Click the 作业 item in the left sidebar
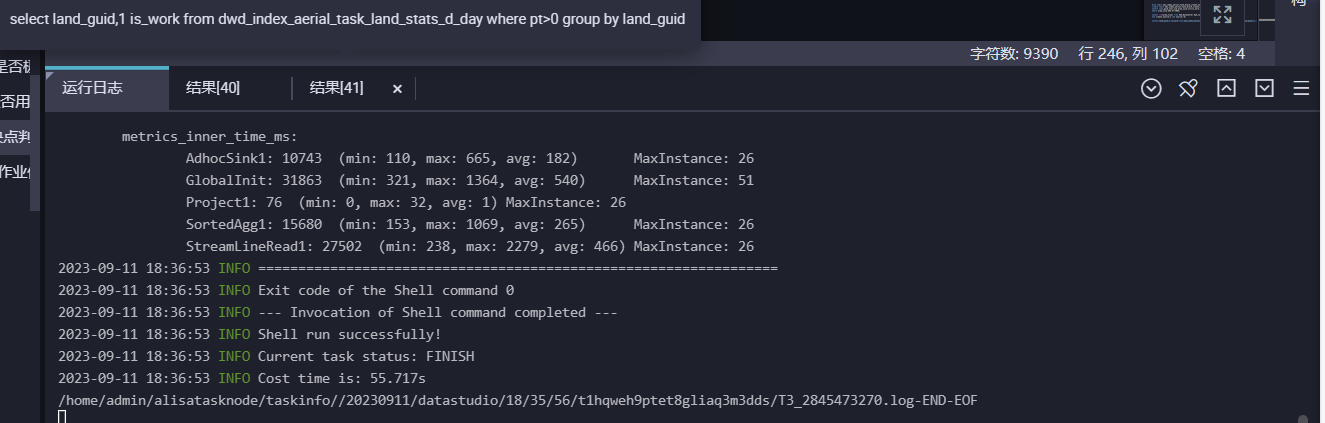The image size is (1325, 423). pyautogui.click(x=15, y=171)
